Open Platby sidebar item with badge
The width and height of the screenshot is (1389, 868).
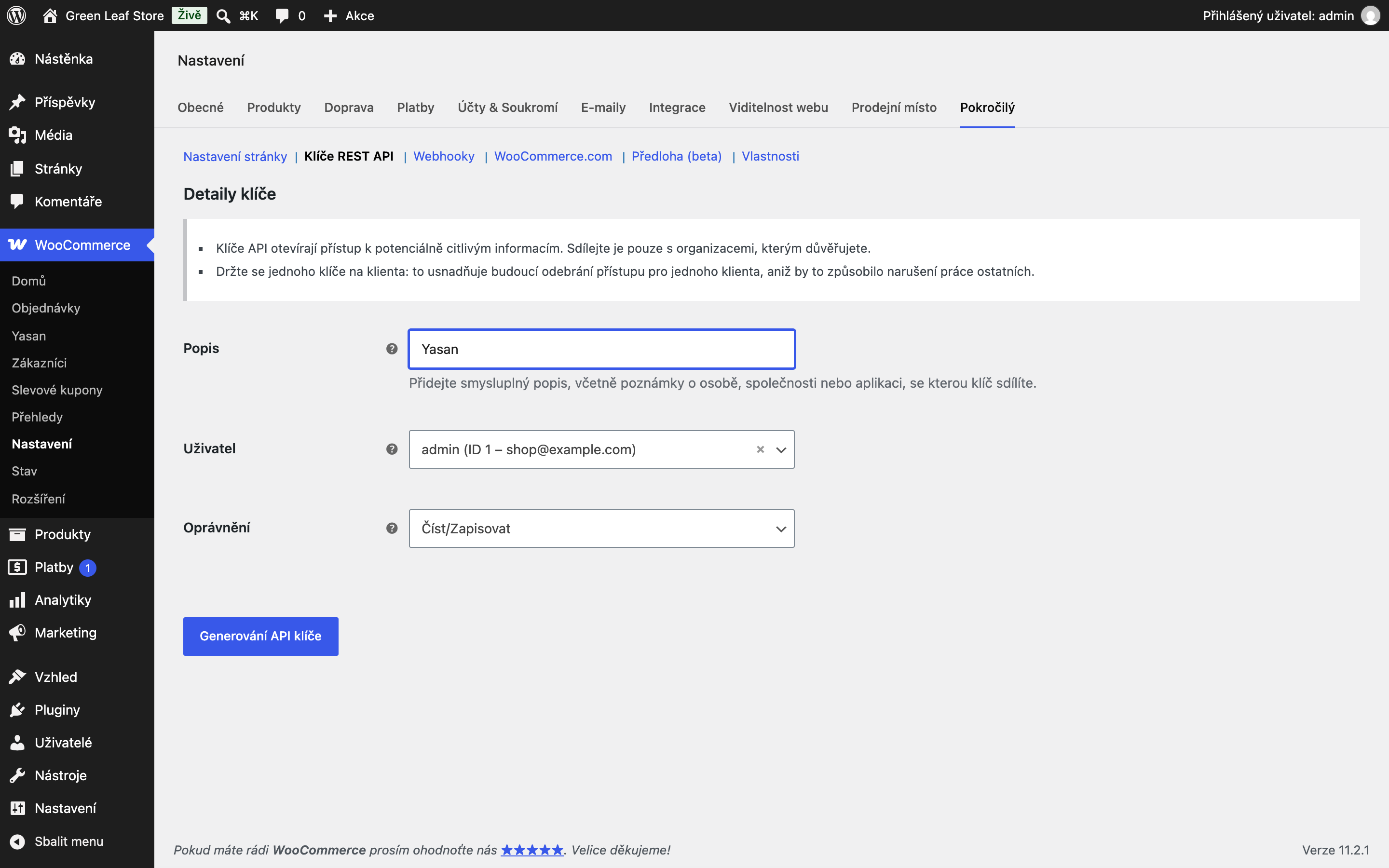tap(77, 567)
